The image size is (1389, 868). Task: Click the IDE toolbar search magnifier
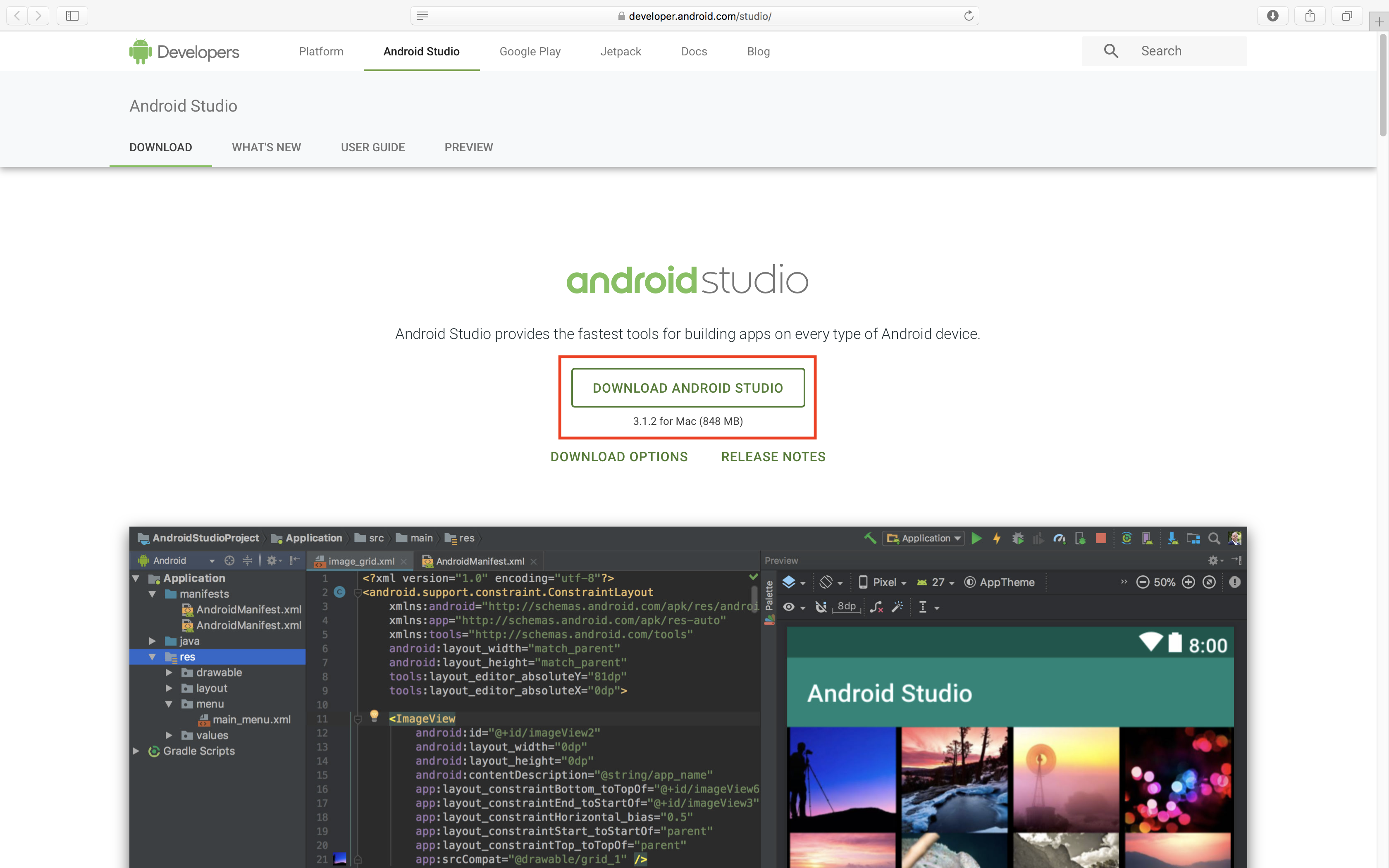pos(1214,538)
